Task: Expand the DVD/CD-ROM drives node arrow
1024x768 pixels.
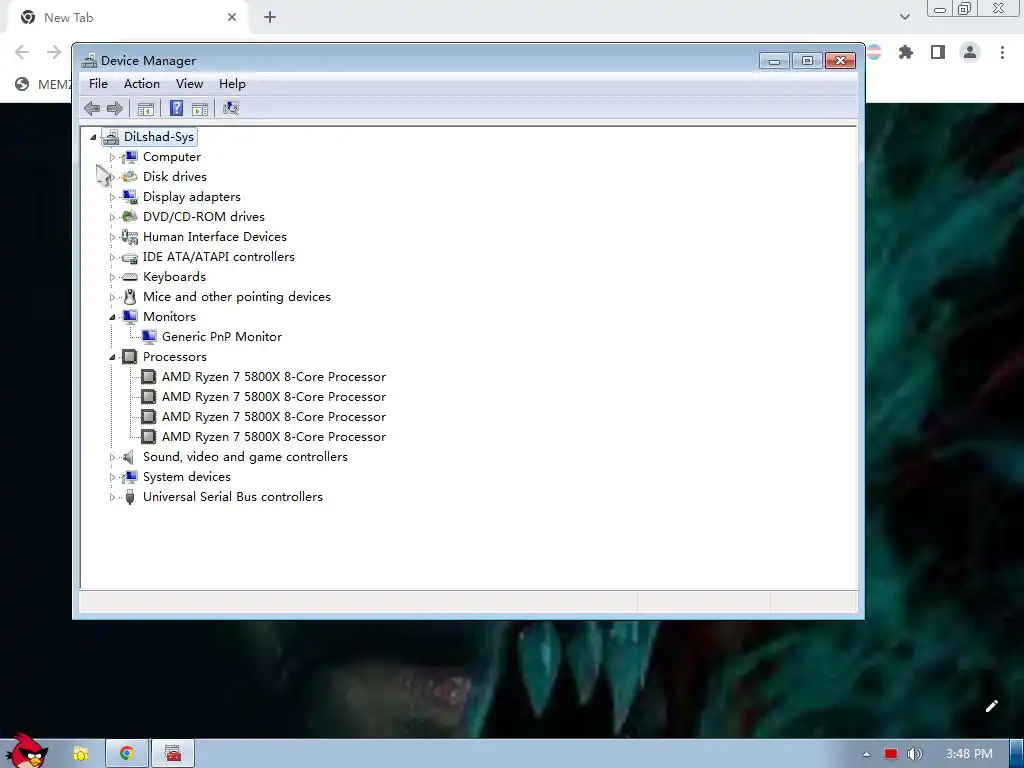Action: (x=112, y=217)
